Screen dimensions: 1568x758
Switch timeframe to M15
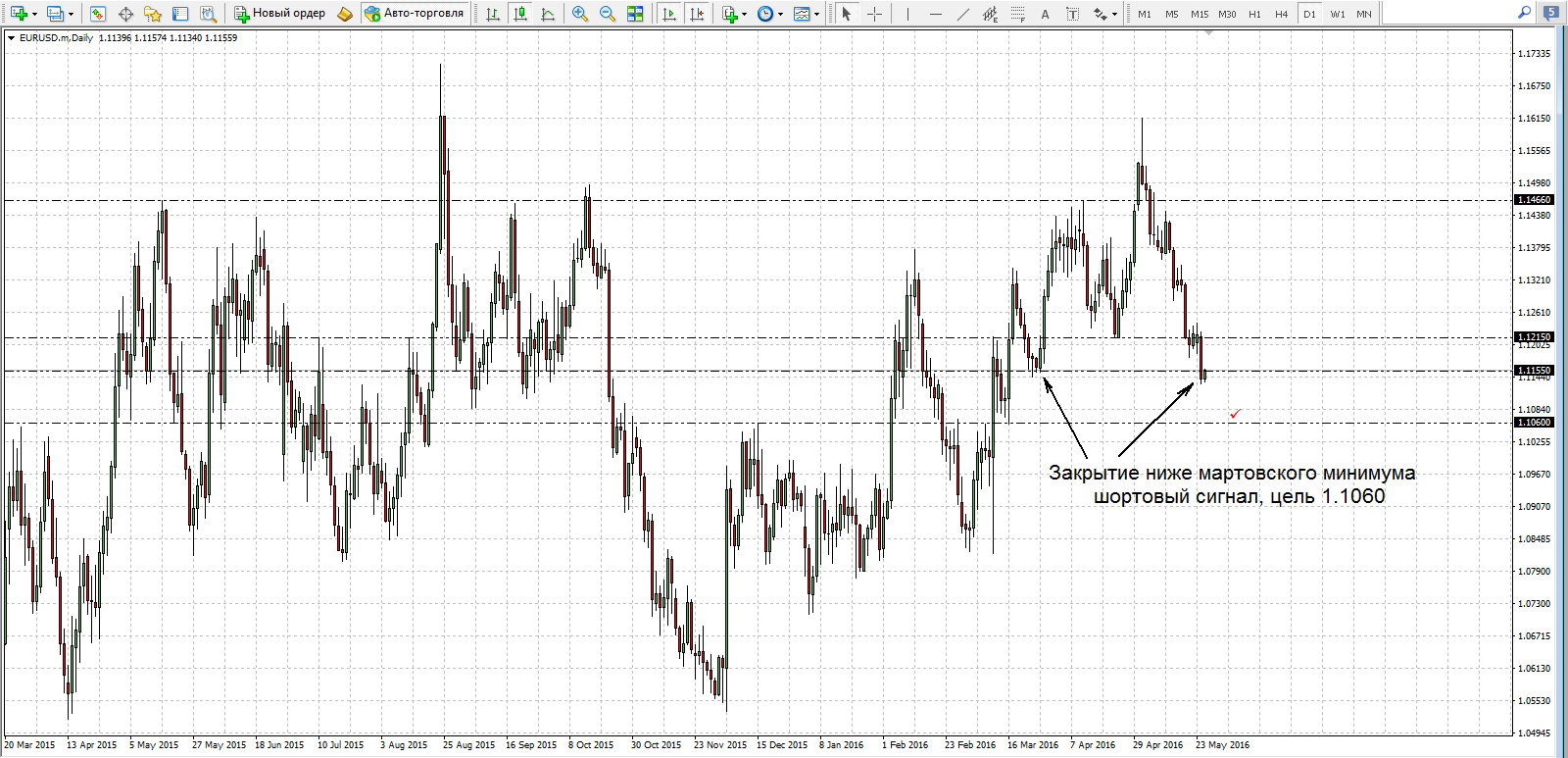coord(1200,14)
